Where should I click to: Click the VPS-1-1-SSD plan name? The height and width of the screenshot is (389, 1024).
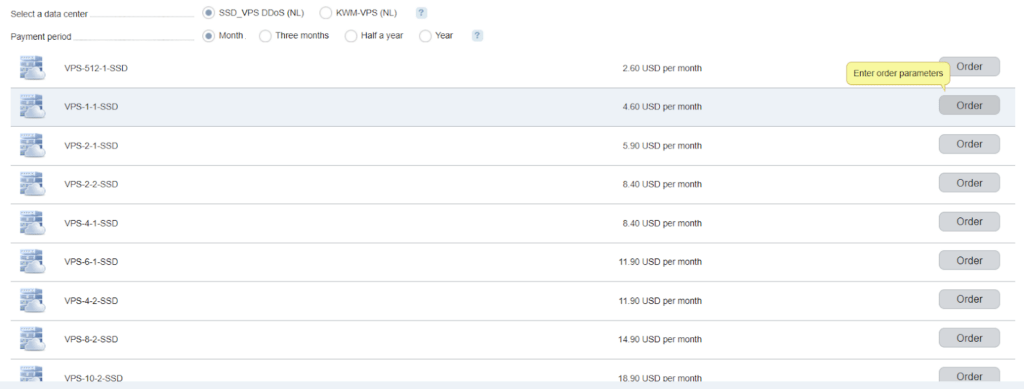tap(91, 107)
